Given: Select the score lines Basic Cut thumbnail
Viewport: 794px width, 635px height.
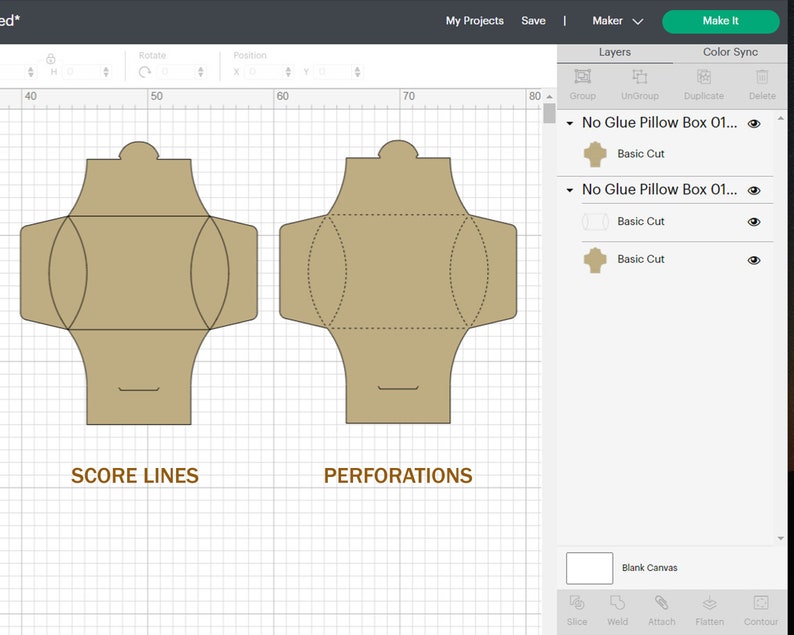Looking at the screenshot, I should tap(595, 222).
